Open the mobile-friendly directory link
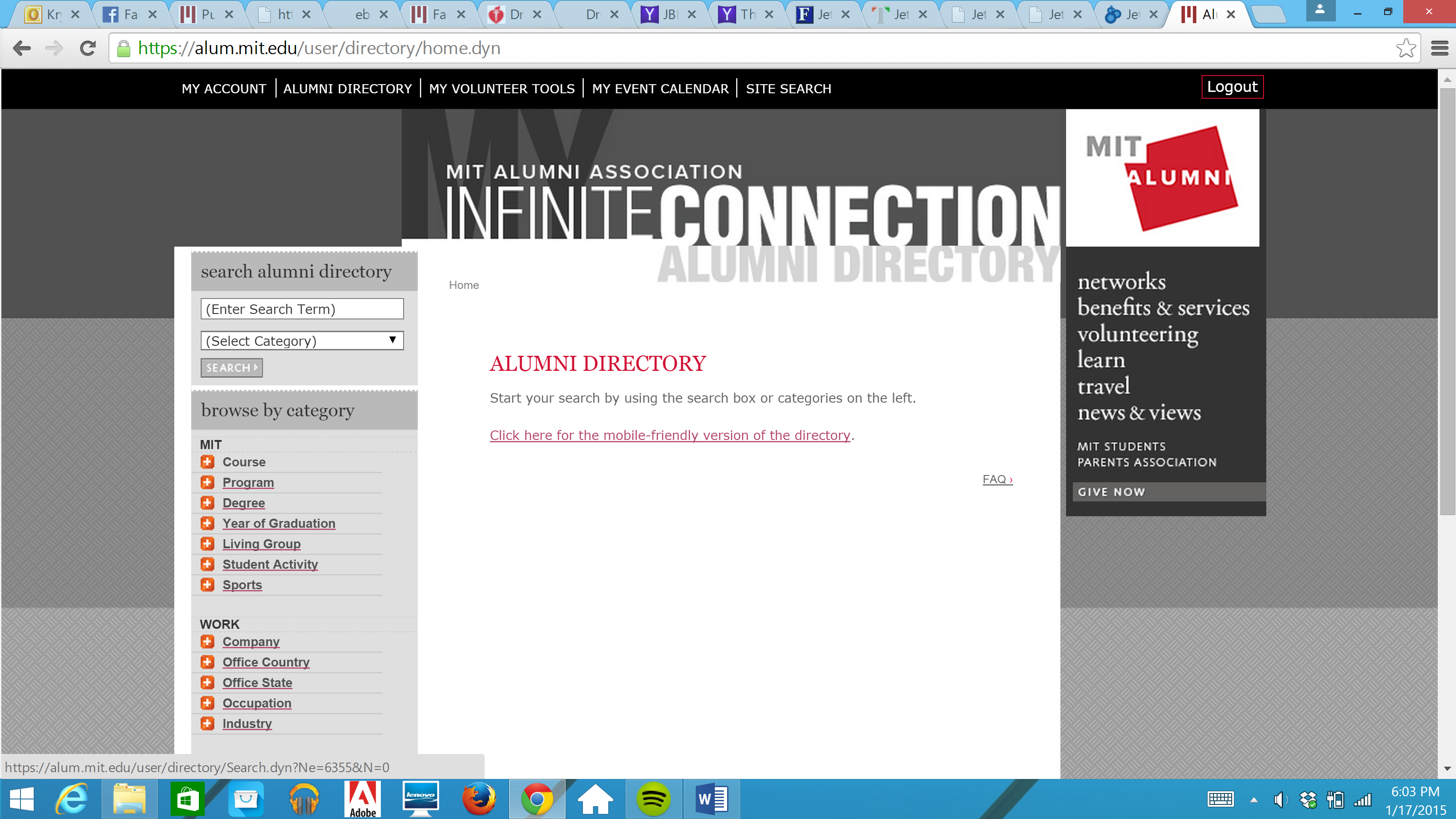The height and width of the screenshot is (819, 1456). click(670, 435)
